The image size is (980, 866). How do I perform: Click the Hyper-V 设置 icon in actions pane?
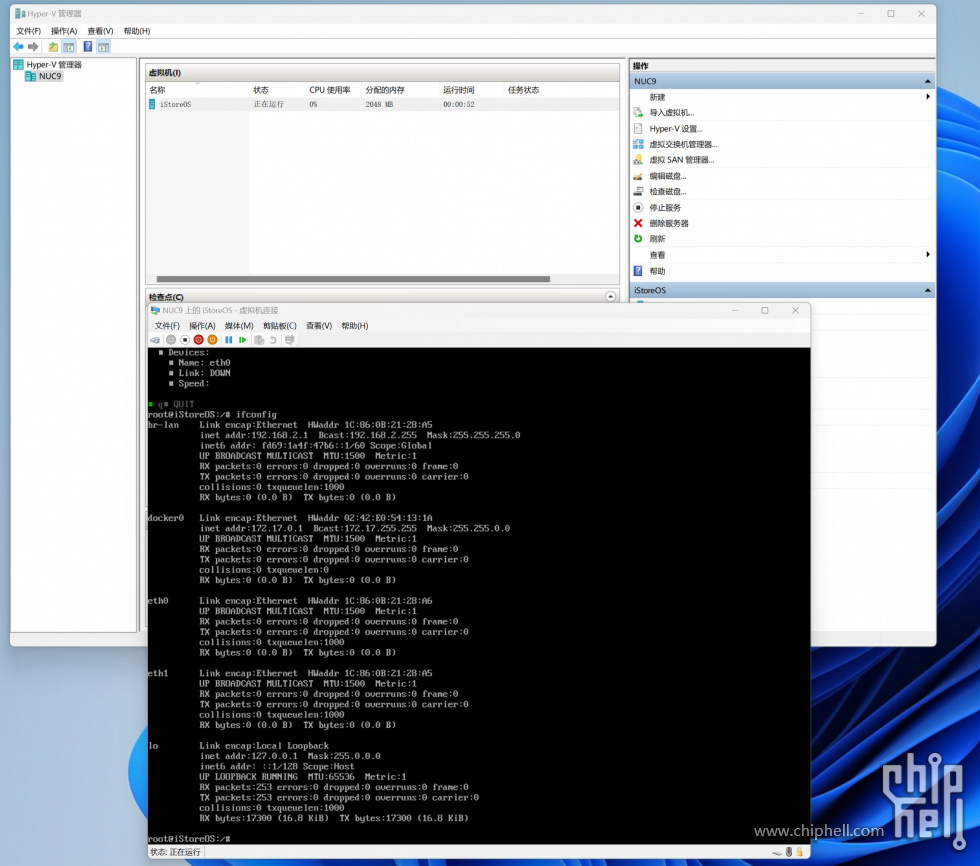(x=638, y=129)
